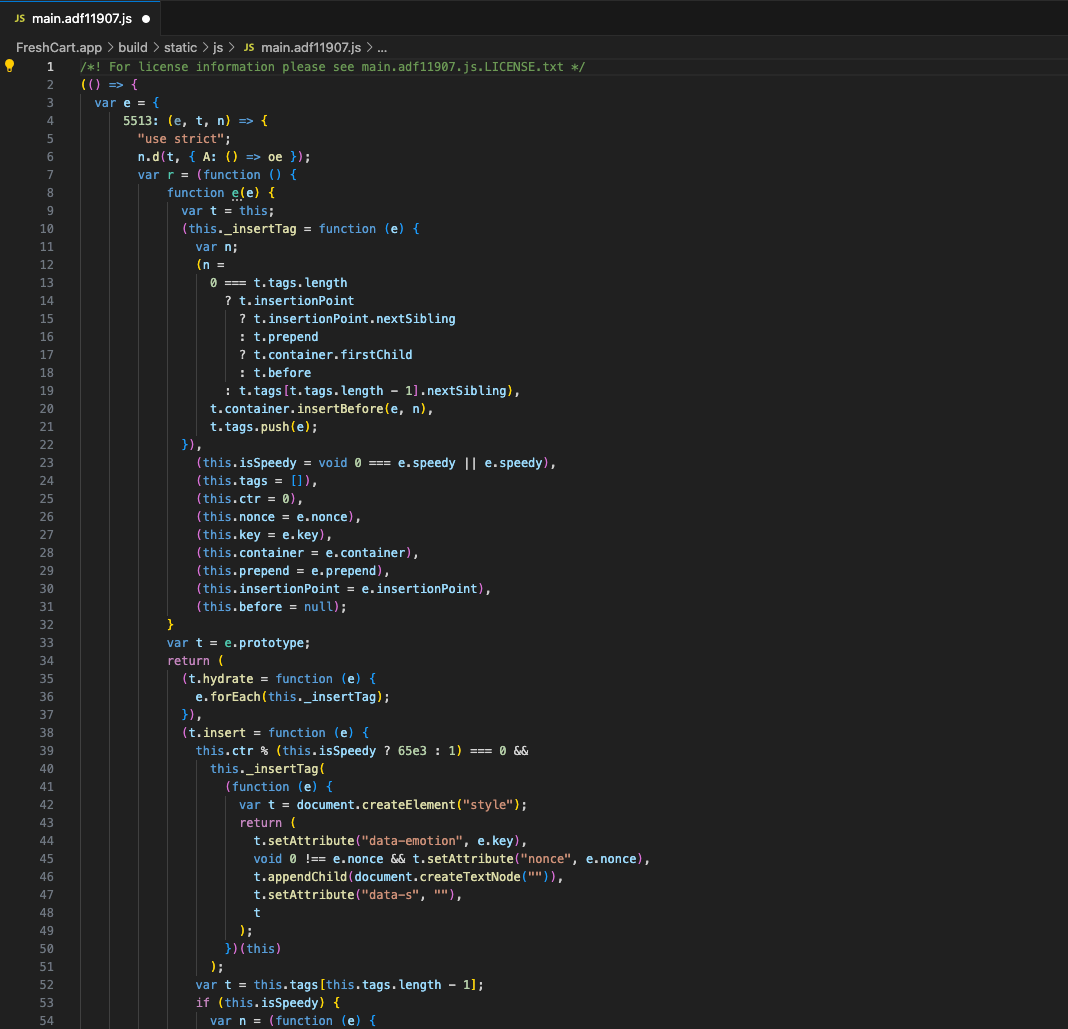Click "t.hydrate" on line 35
The height and width of the screenshot is (1029, 1068).
coord(221,679)
